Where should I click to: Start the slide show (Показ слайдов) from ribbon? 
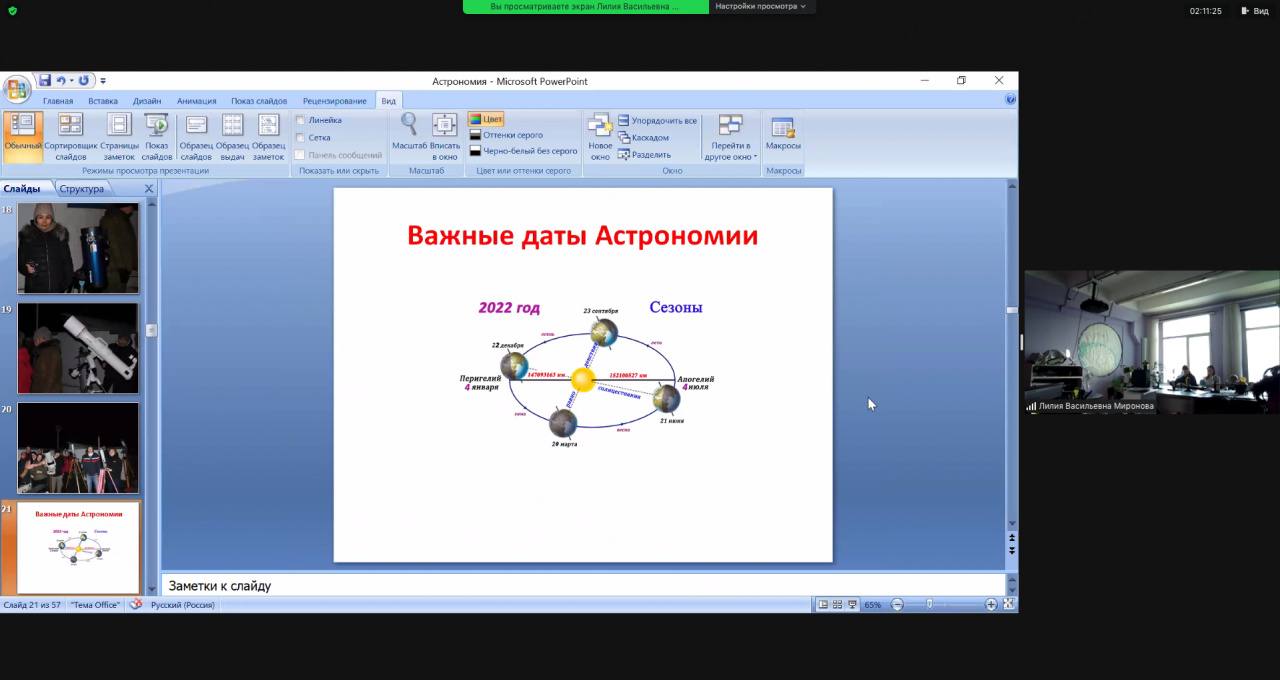(x=157, y=136)
